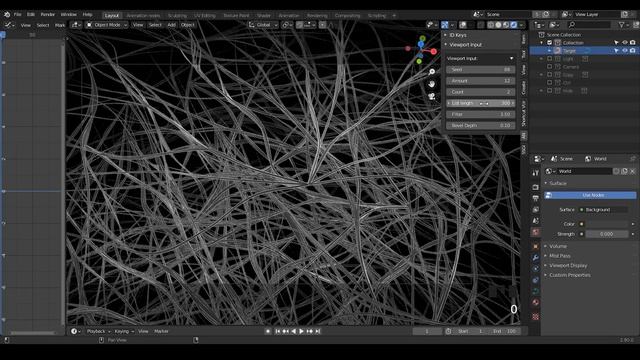Open the File menu
Viewport: 640px width, 360px height.
coord(18,14)
